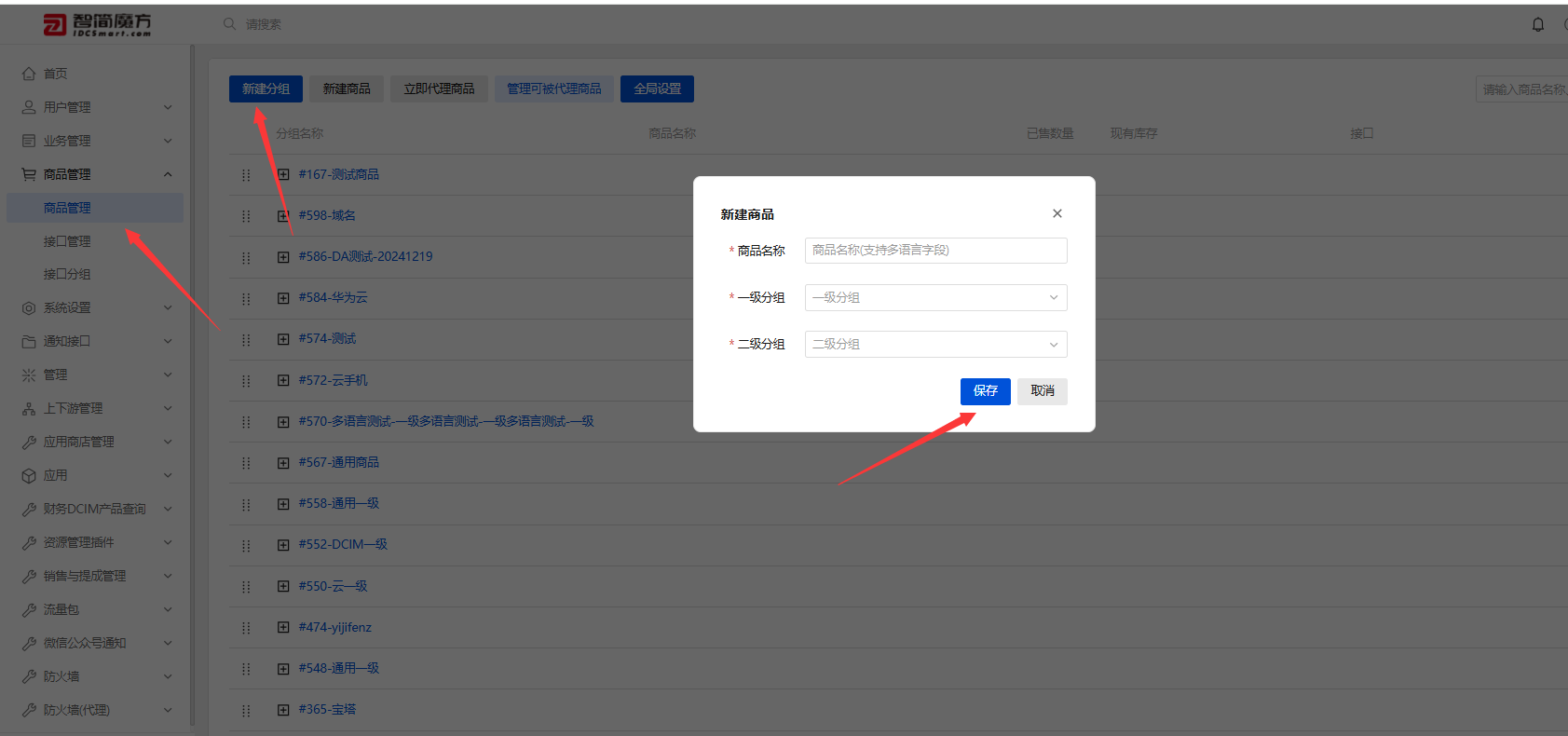Viewport: 1568px width, 736px height.
Task: Click the notification bell icon
Action: (1538, 24)
